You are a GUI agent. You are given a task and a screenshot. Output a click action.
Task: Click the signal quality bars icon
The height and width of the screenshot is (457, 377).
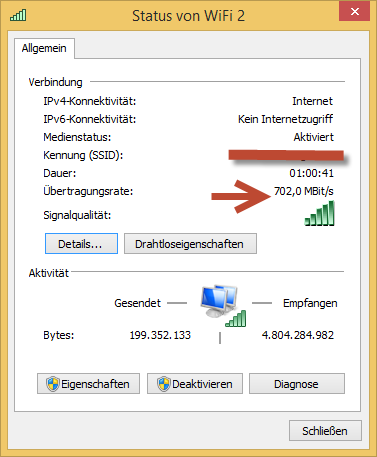click(x=319, y=213)
